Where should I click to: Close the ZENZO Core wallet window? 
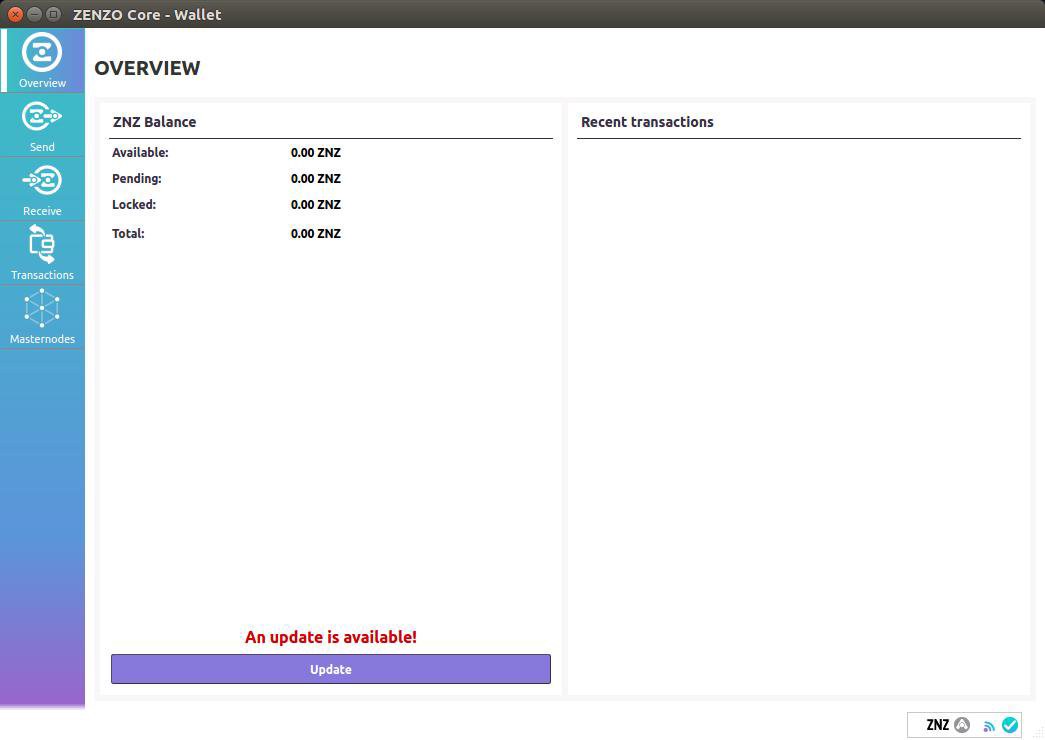pos(15,14)
